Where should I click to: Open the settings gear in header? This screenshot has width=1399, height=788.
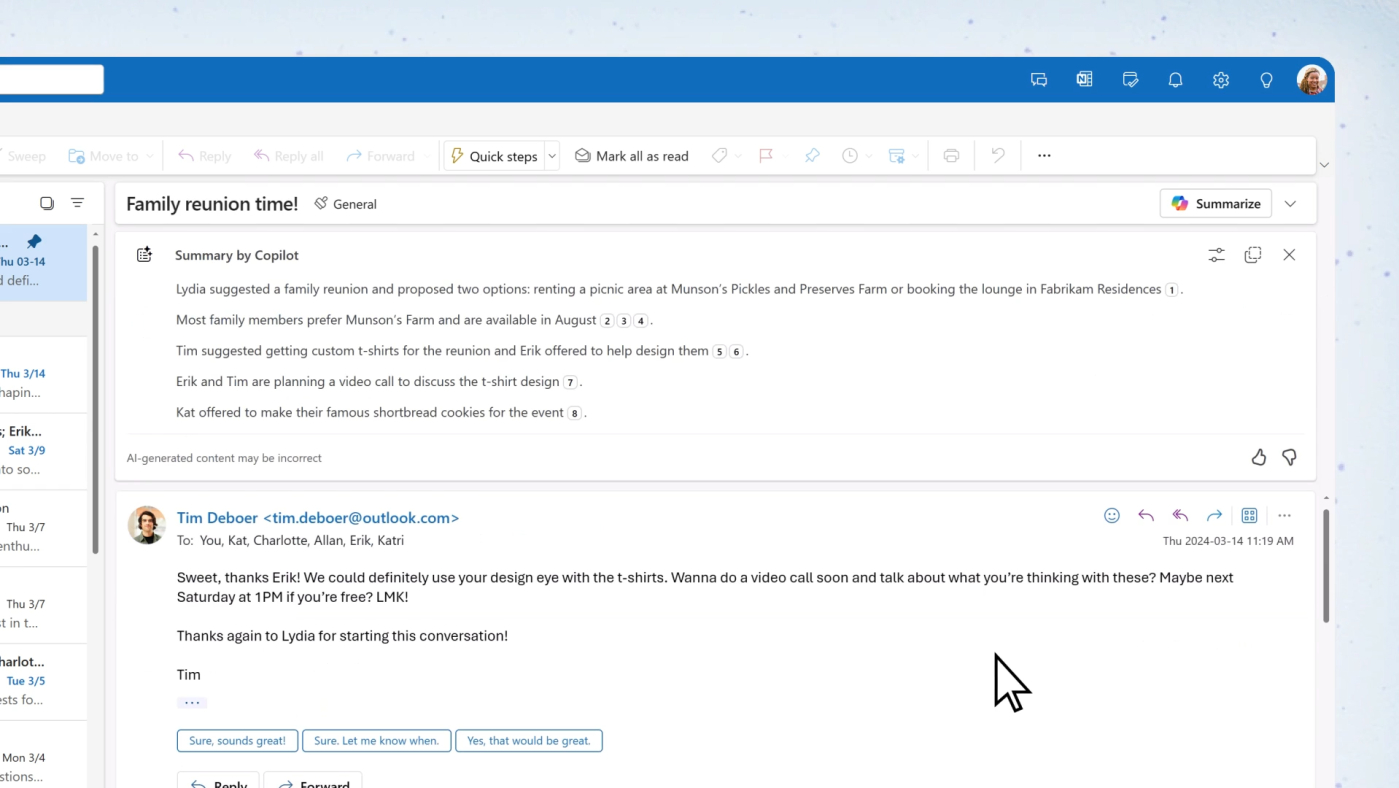1221,80
